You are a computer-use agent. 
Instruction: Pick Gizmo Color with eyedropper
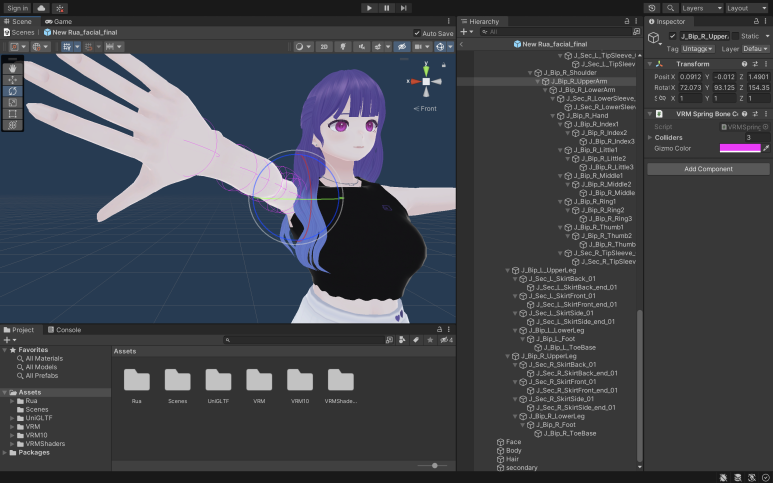766,148
